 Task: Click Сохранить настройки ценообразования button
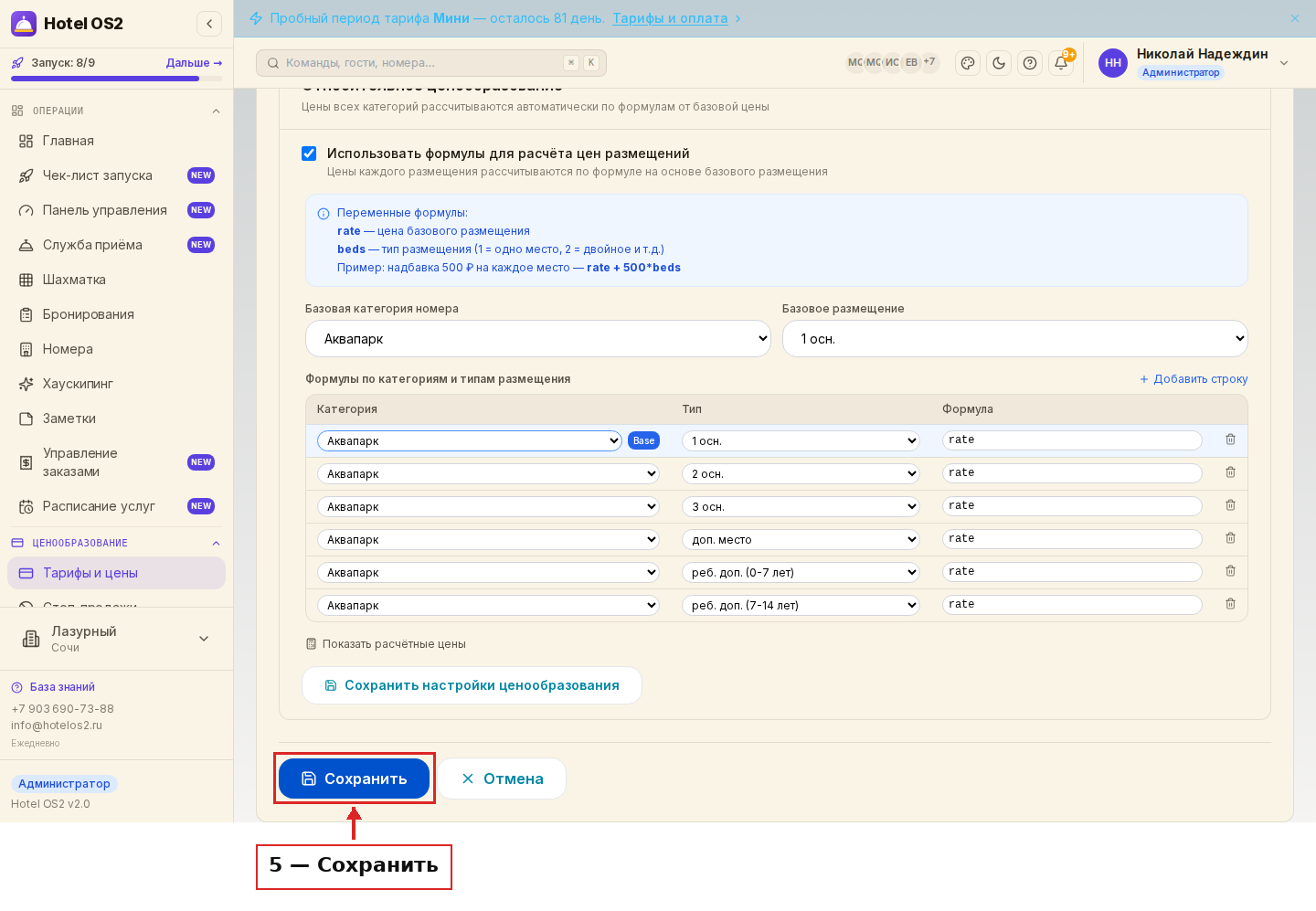point(472,685)
